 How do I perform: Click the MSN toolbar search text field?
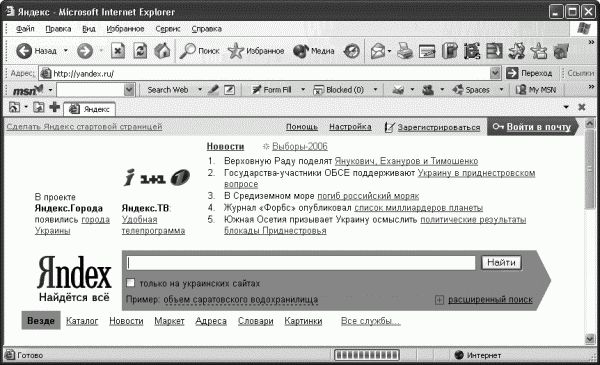point(91,90)
